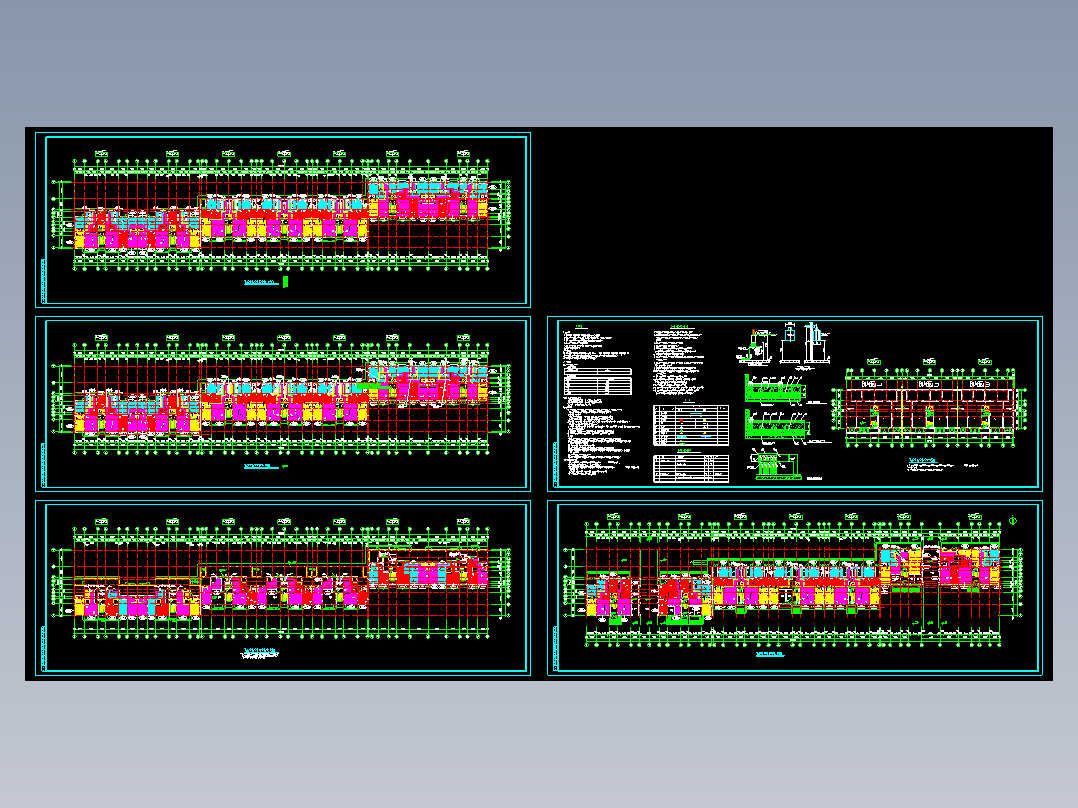The height and width of the screenshot is (808, 1078).
Task: Select the floor plan sheet containing the north arrow
Action: (x=795, y=588)
